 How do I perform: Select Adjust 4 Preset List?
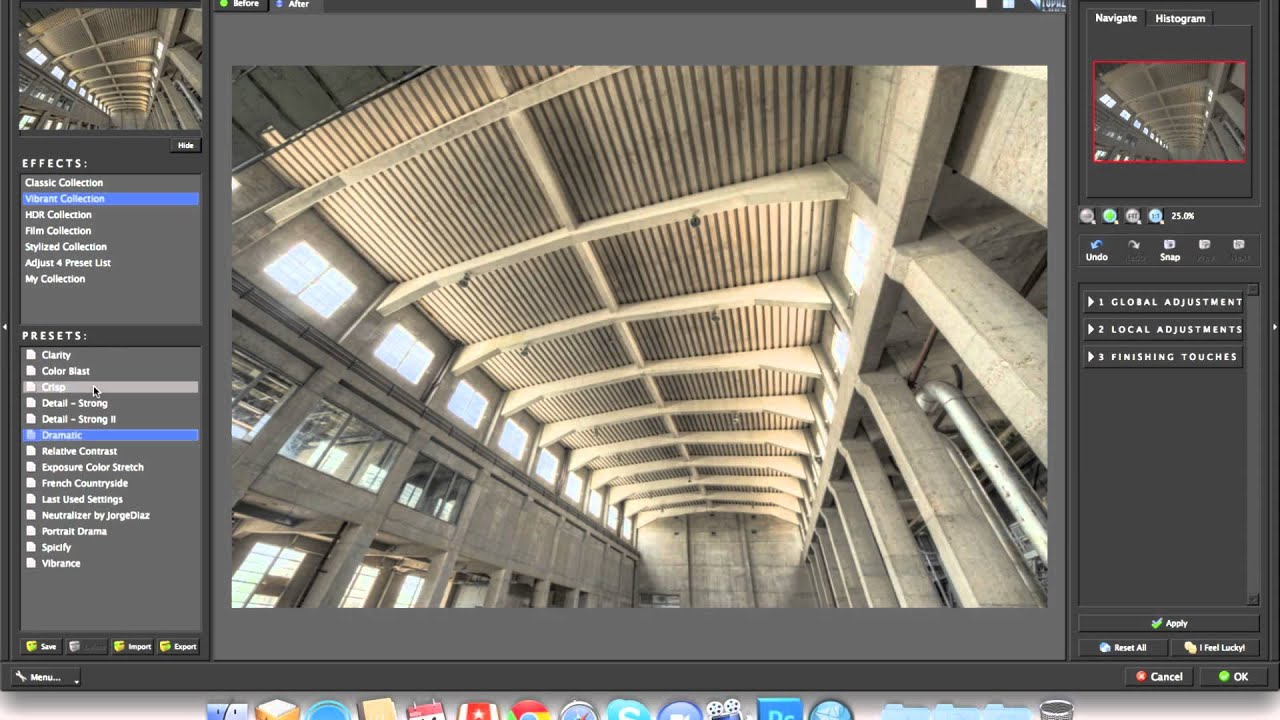pyautogui.click(x=111, y=263)
